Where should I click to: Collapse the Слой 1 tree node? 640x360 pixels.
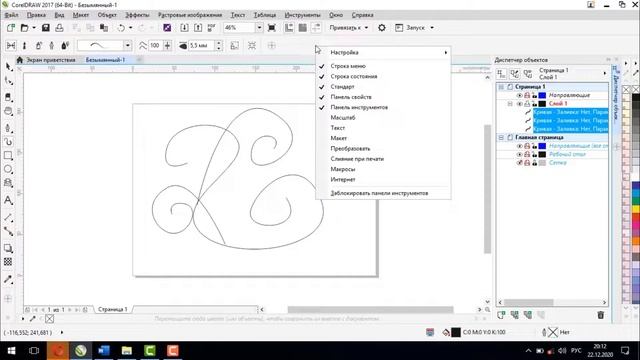click(510, 104)
